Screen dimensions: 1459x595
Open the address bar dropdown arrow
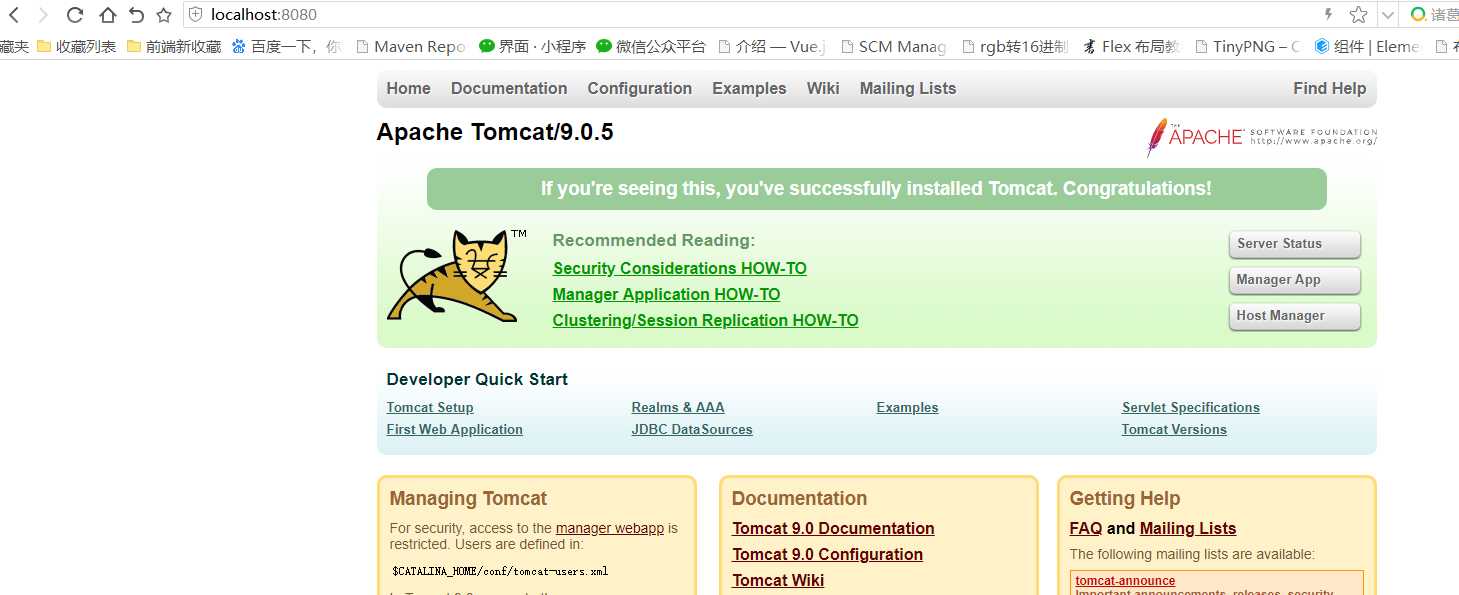point(1387,15)
